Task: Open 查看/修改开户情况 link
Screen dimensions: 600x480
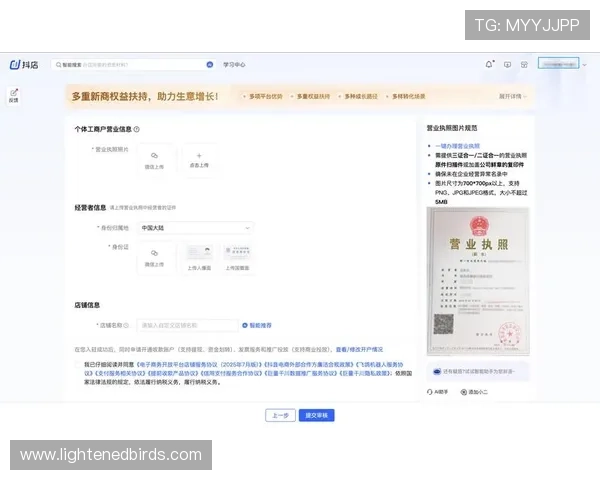Action: 359,349
